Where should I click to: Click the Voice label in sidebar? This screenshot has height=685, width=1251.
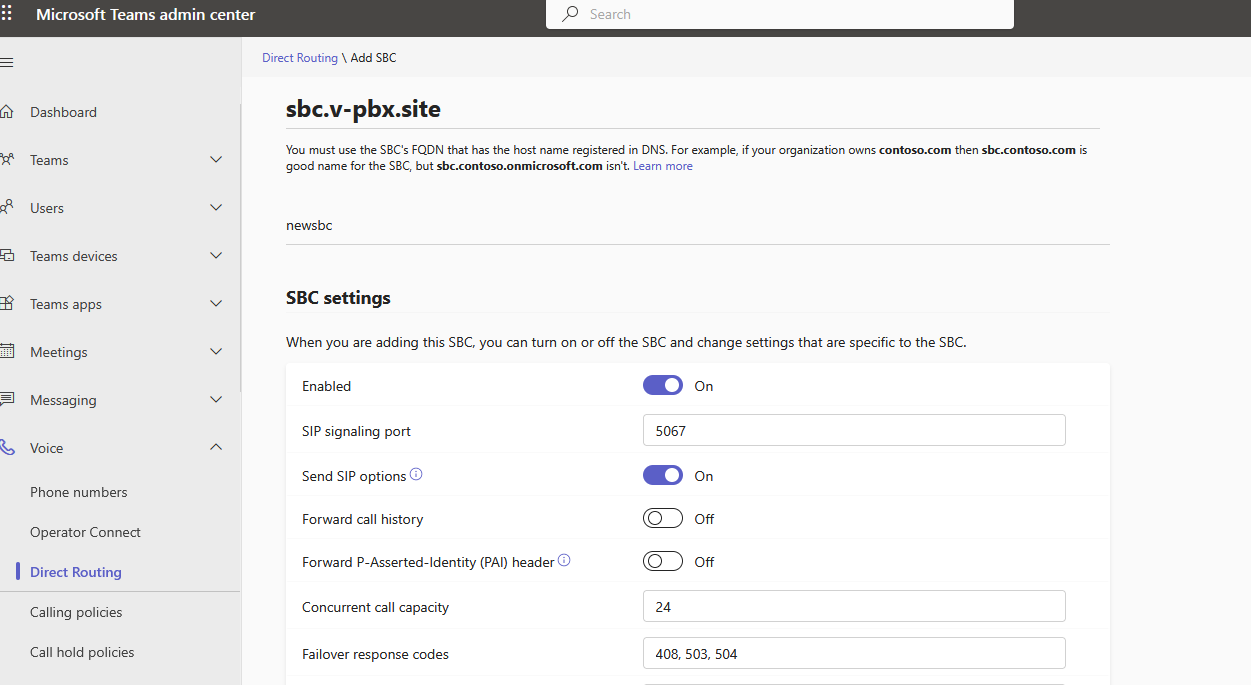(x=46, y=448)
